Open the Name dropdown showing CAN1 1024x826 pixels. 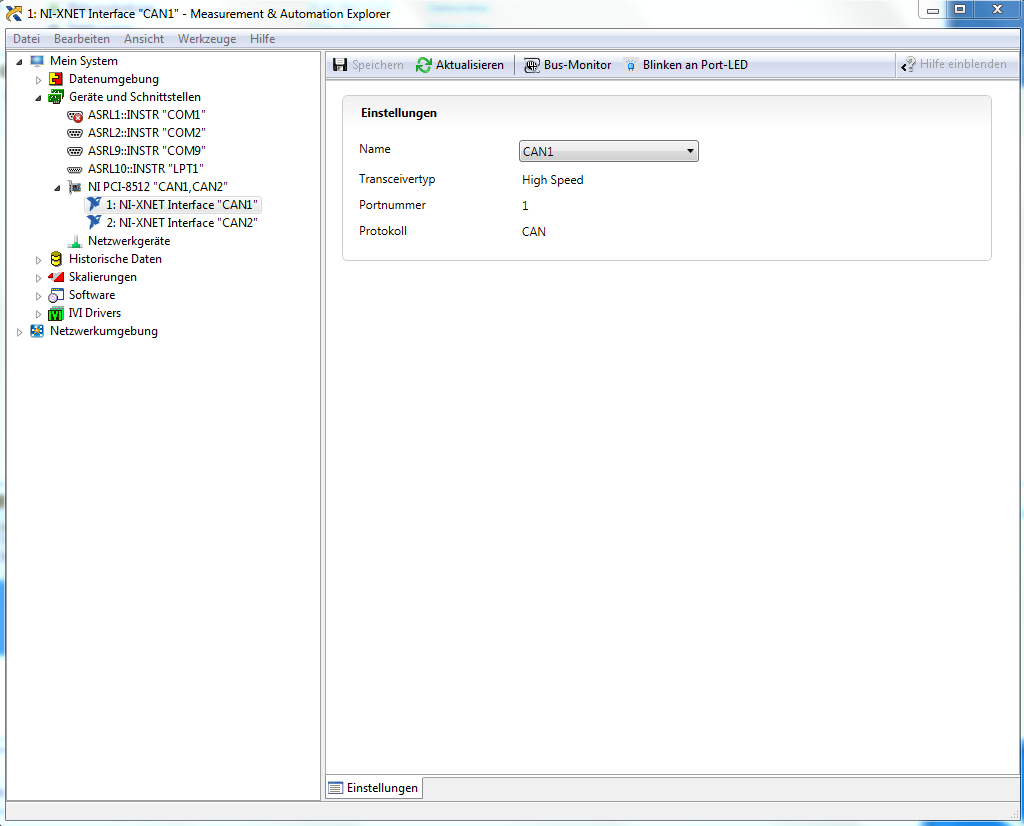609,151
